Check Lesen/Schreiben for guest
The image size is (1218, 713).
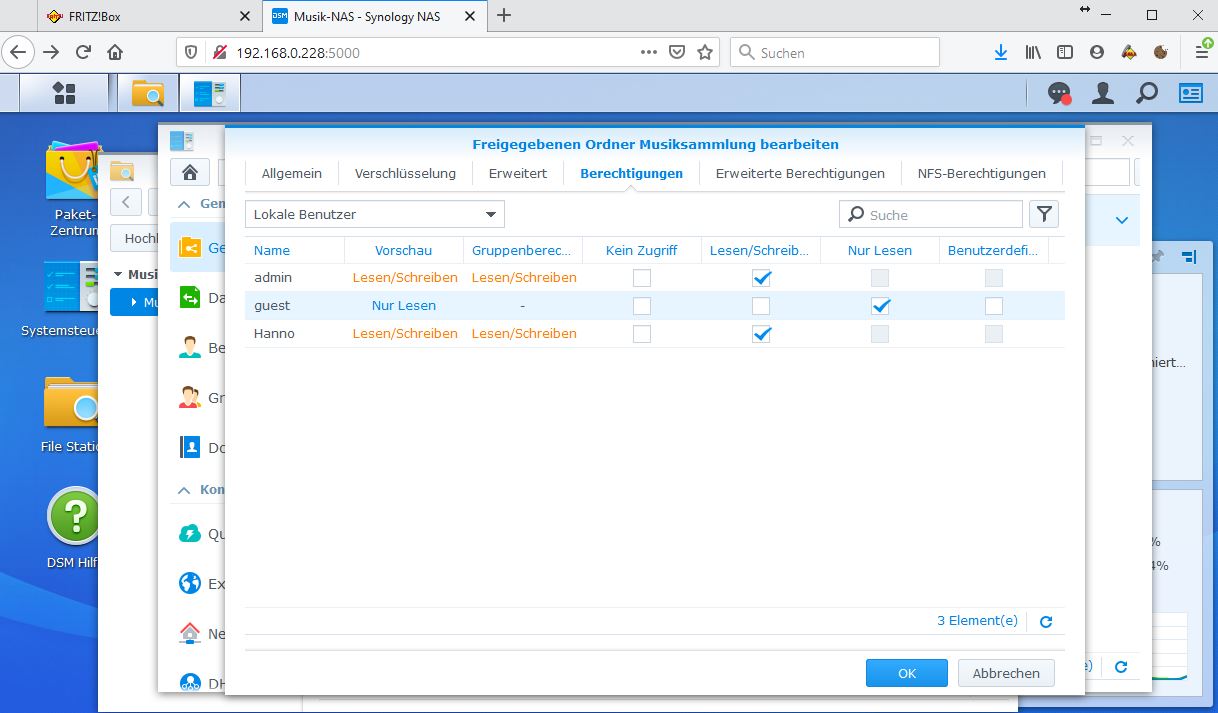click(x=761, y=306)
